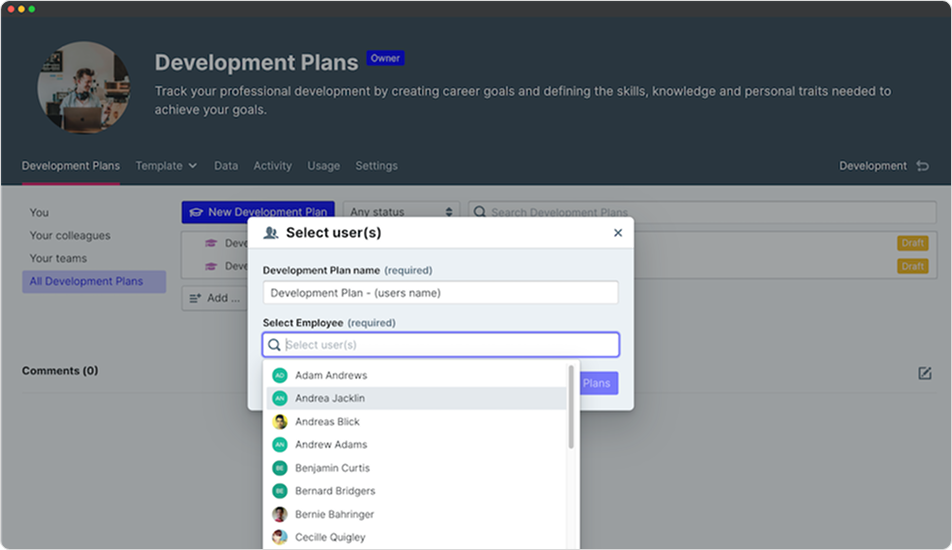The height and width of the screenshot is (550, 952).
Task: Click the New Development Plan button
Action: click(257, 212)
